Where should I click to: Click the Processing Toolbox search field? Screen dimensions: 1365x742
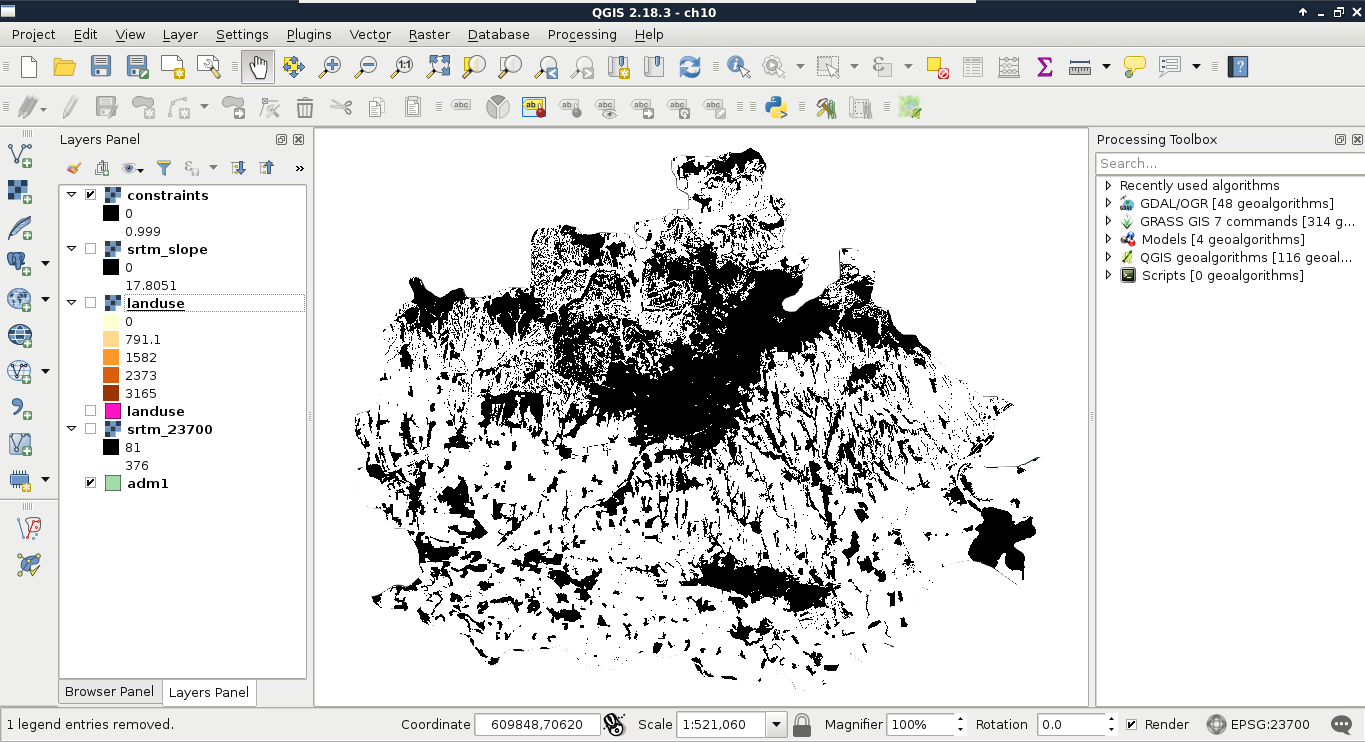tap(1228, 163)
